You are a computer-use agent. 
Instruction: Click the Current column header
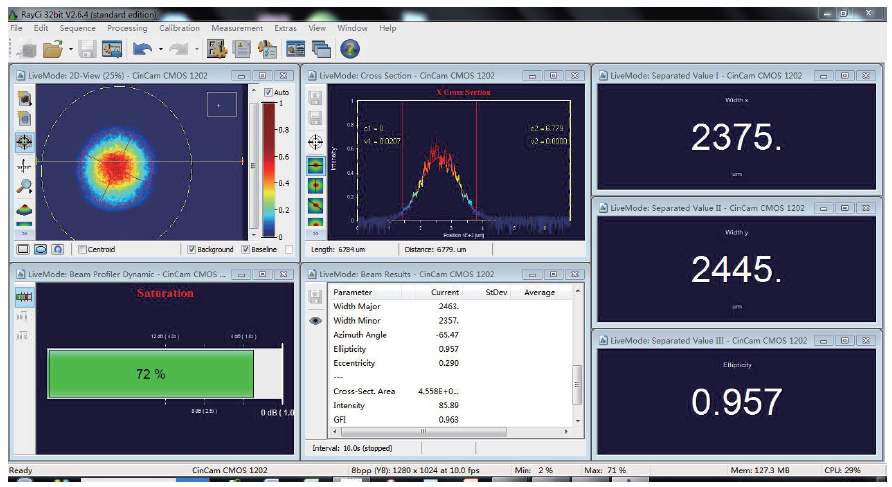point(445,292)
